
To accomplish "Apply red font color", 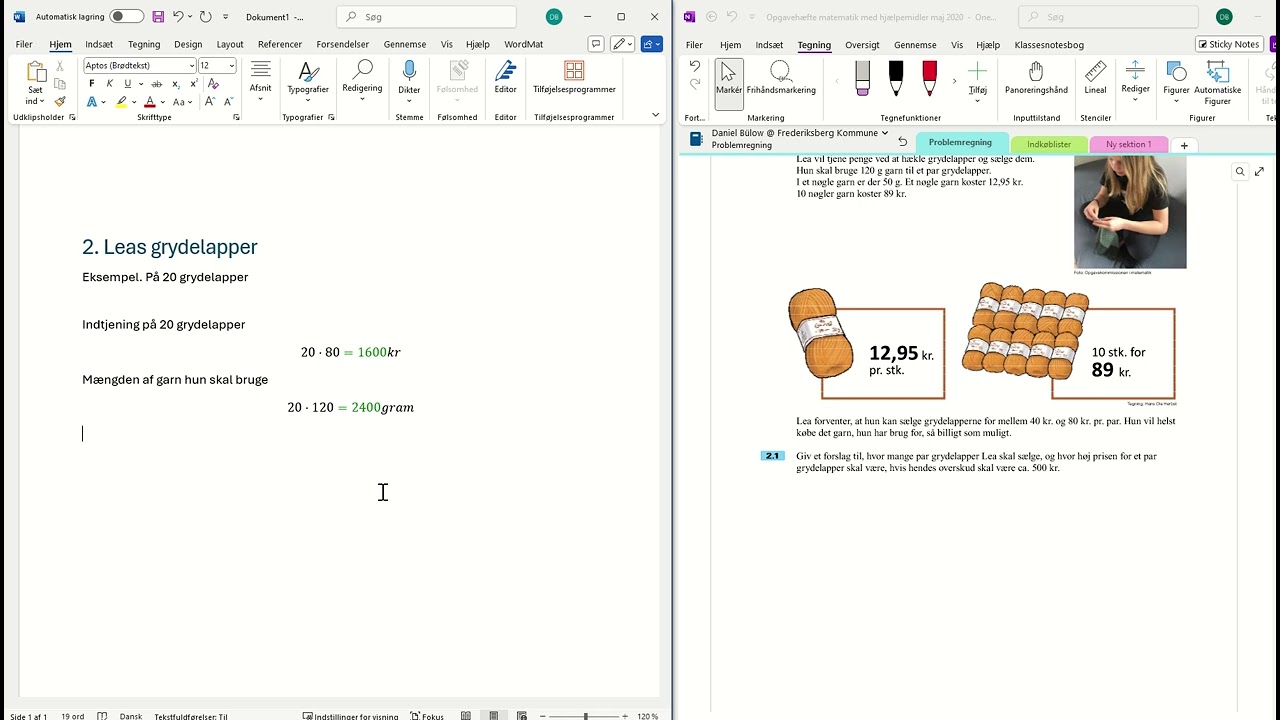I will pyautogui.click(x=149, y=102).
